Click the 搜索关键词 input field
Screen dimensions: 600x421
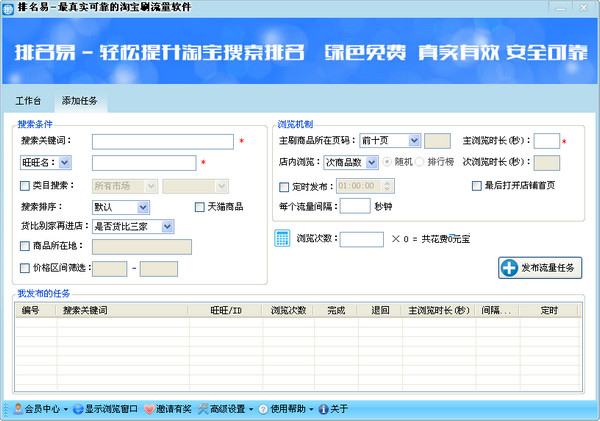[x=162, y=142]
